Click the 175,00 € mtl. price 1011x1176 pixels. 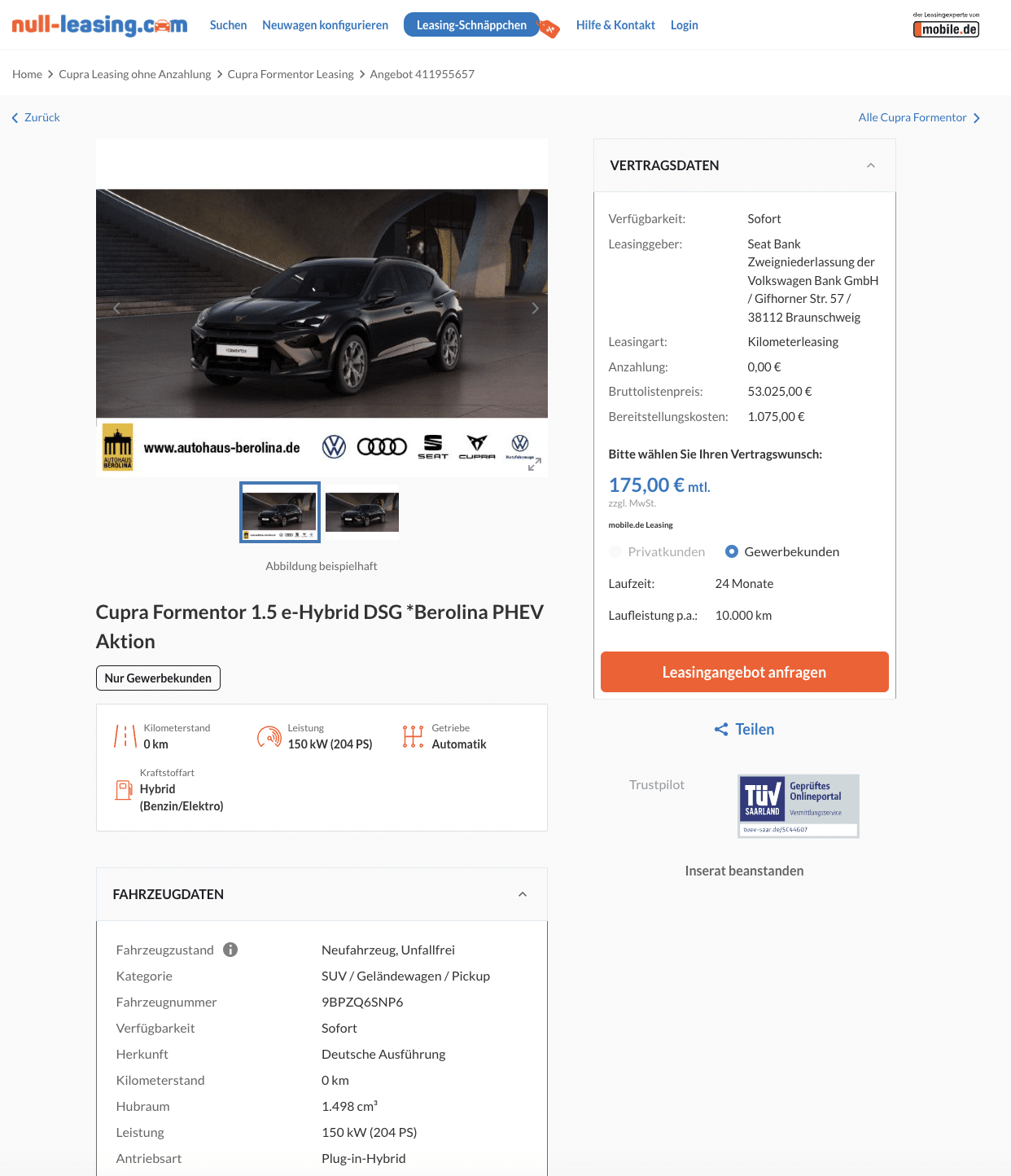pos(659,485)
